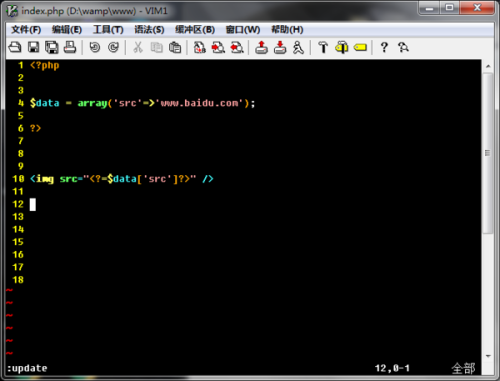
Task: Undo last change toolbar icon
Action: (95, 47)
